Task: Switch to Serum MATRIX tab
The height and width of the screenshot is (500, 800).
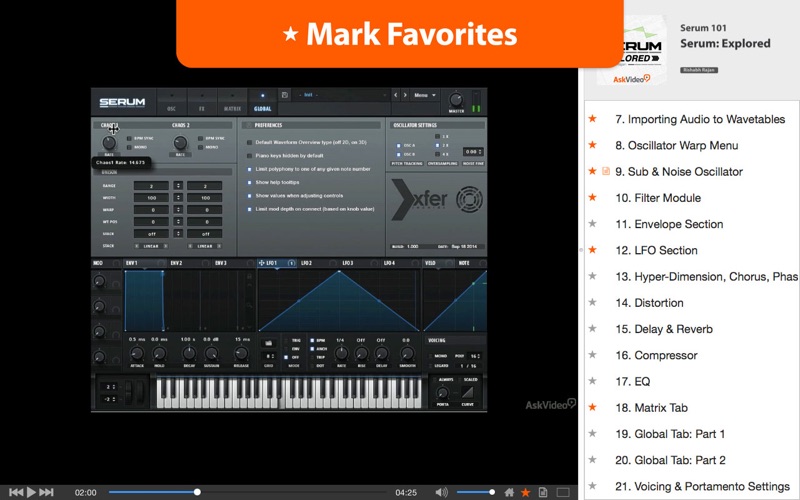Action: 232,102
